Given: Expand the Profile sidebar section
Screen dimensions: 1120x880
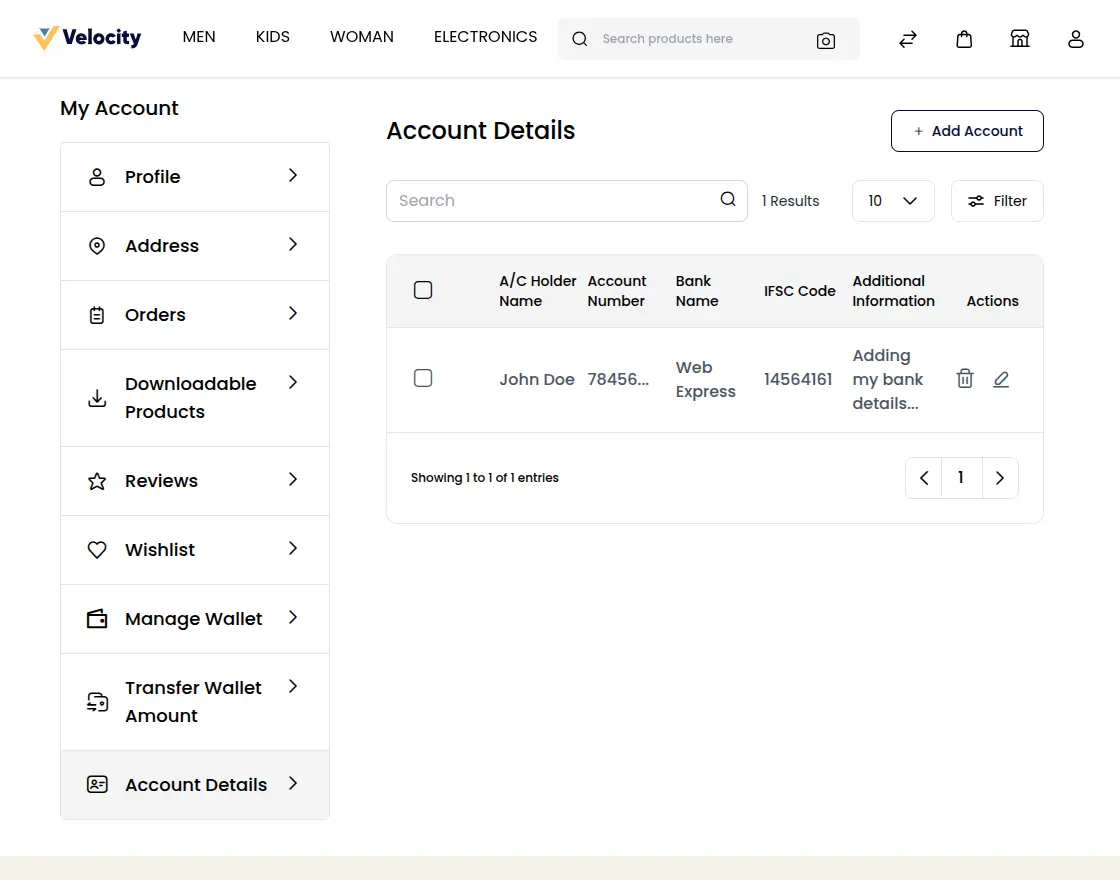Looking at the screenshot, I should (152, 176).
